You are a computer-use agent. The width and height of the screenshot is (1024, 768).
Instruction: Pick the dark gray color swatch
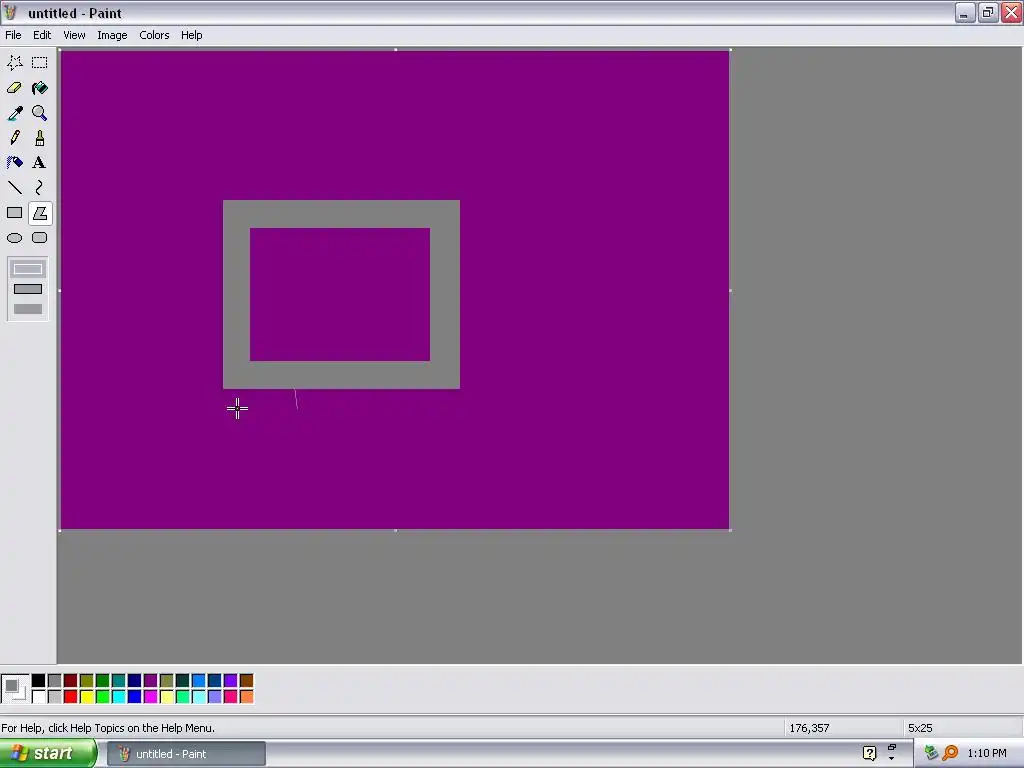(x=55, y=681)
